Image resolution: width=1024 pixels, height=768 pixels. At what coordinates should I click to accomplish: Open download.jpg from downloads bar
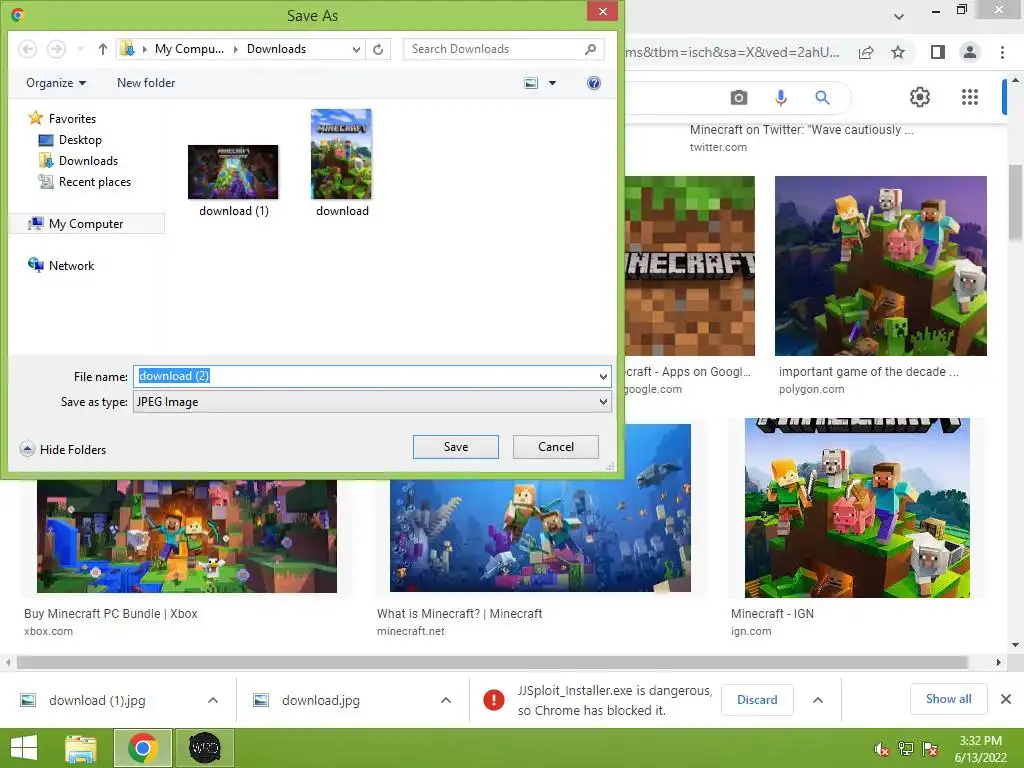(321, 700)
